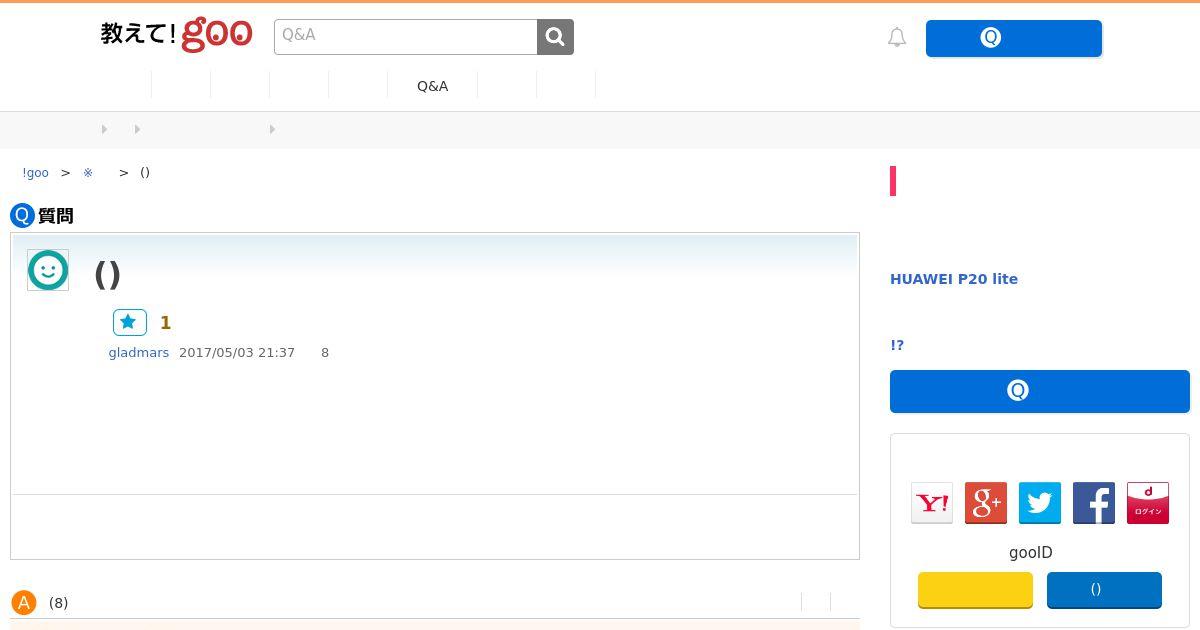Select the Q&A navigation tab
Viewport: 1200px width, 630px height.
click(432, 86)
